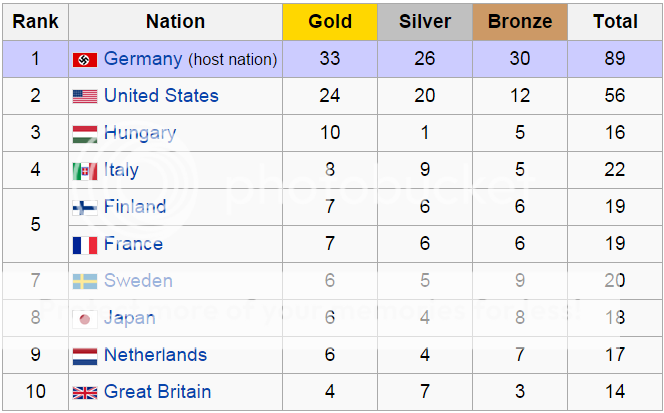Viewport: 664px width, 413px height.
Task: Open the Germany link
Action: pyautogui.click(x=143, y=59)
